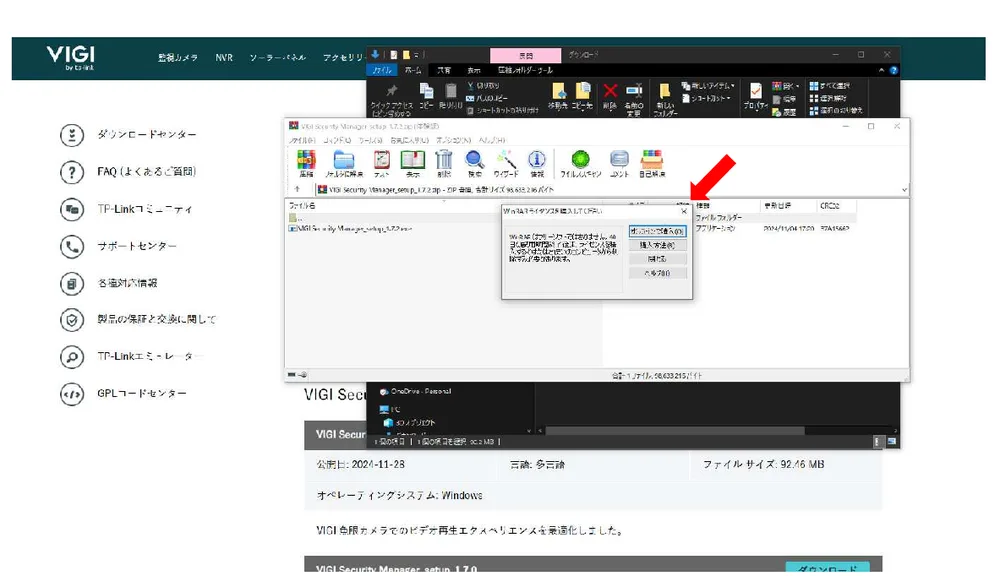Screen dimensions: 1000x576
Task: Click the GPL code center icon
Action: 72,394
